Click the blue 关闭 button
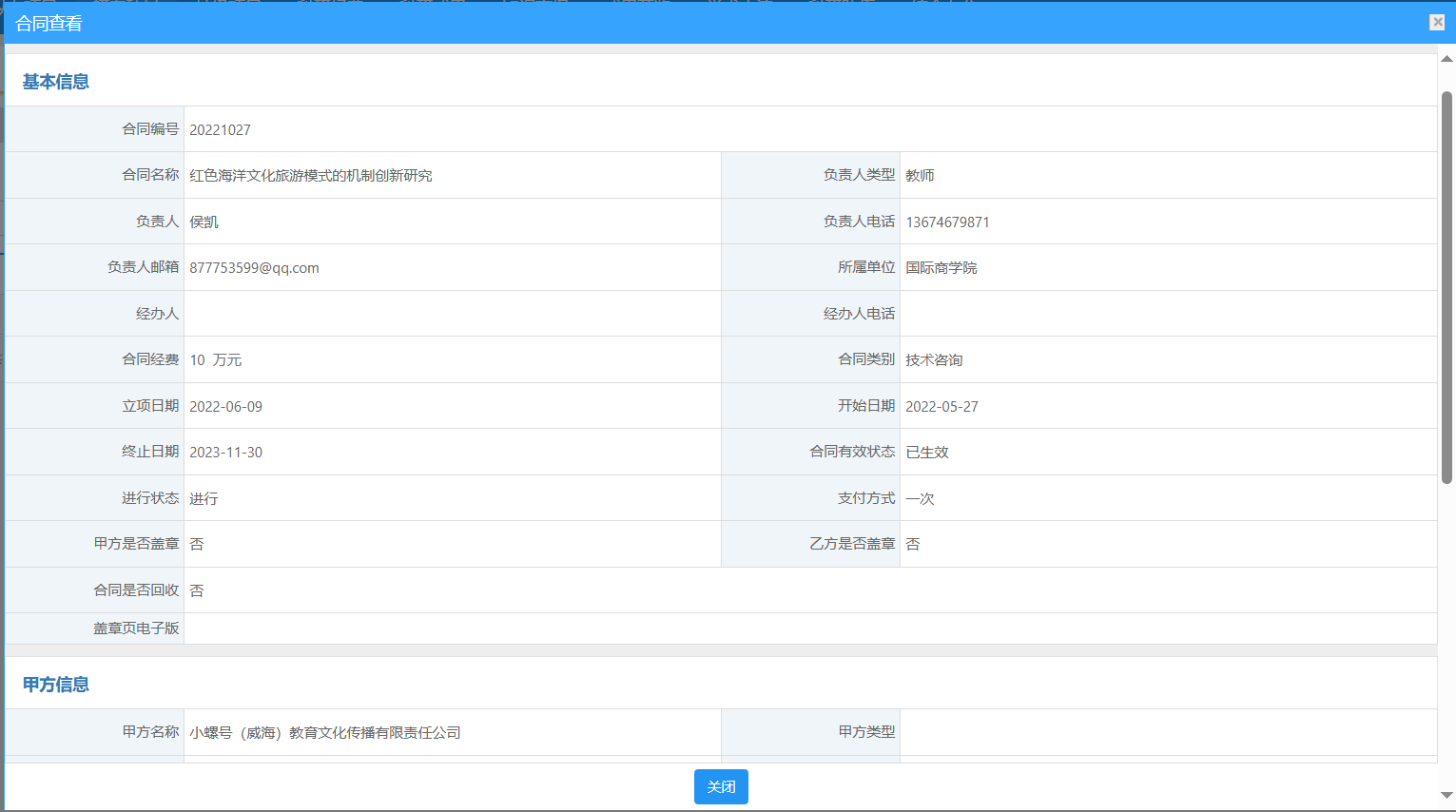1456x812 pixels. point(721,786)
